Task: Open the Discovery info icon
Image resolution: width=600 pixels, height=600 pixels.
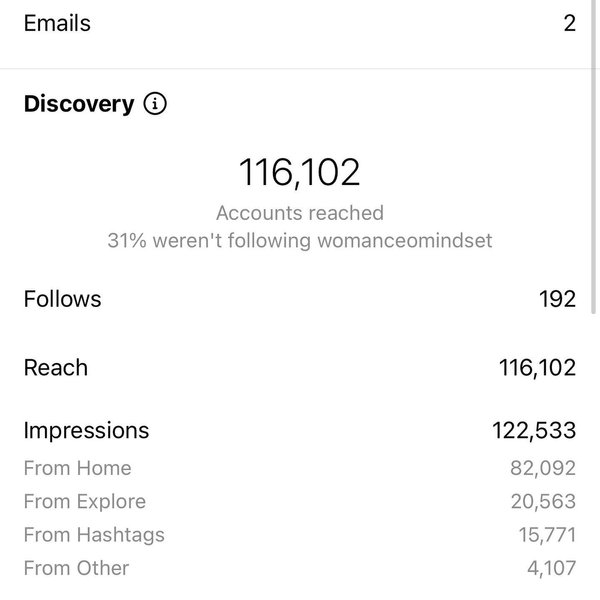Action: 155,104
